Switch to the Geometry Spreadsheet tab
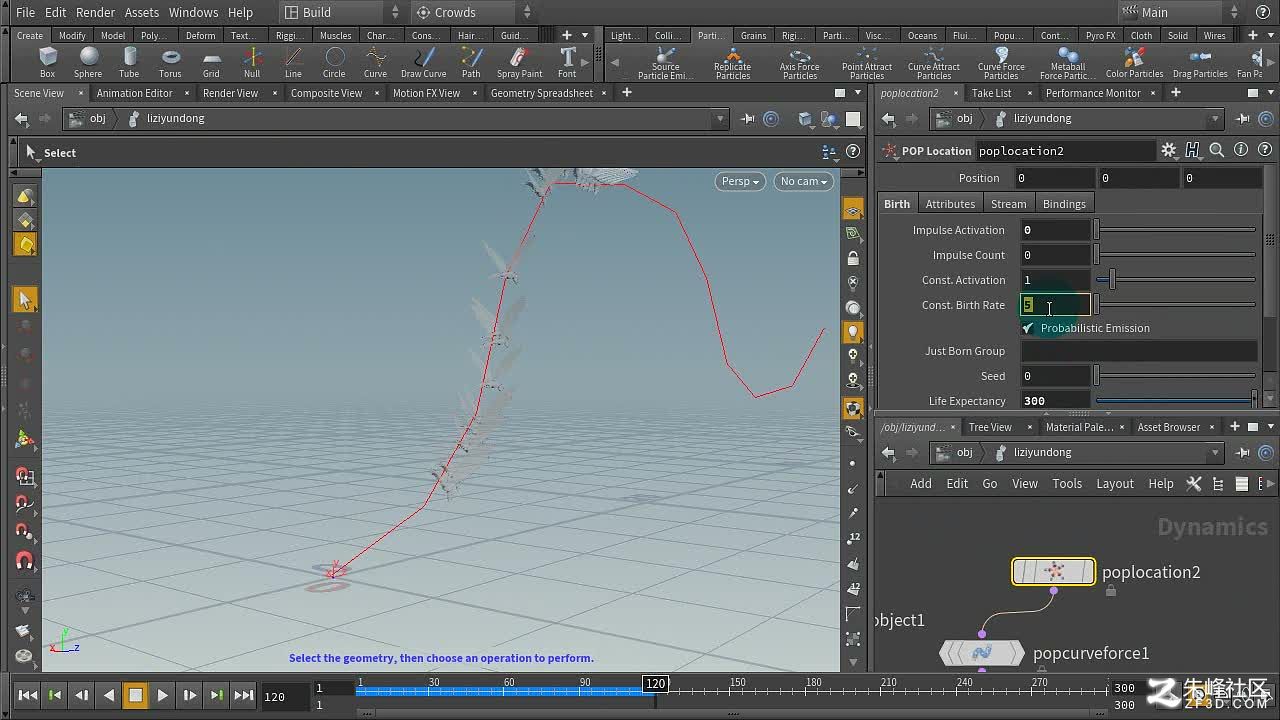Image resolution: width=1280 pixels, height=720 pixels. click(x=542, y=93)
